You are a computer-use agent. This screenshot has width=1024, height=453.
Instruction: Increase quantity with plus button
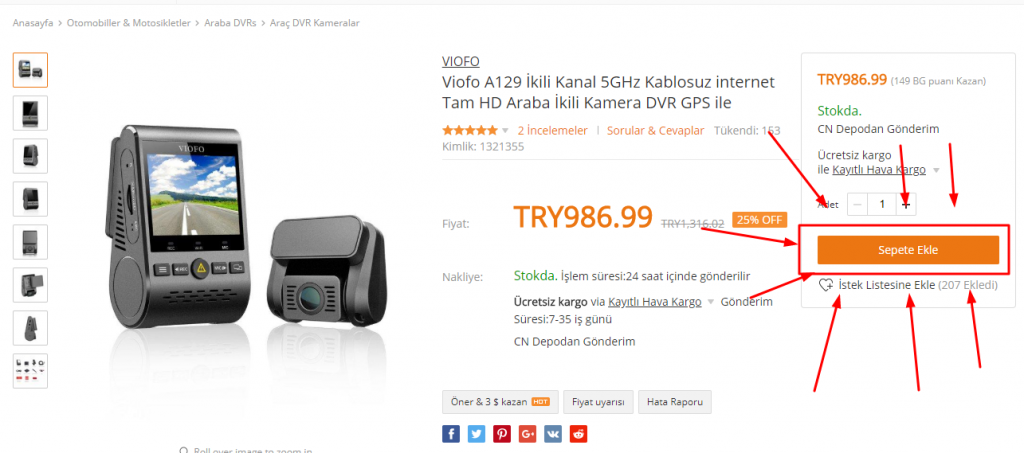(x=906, y=204)
